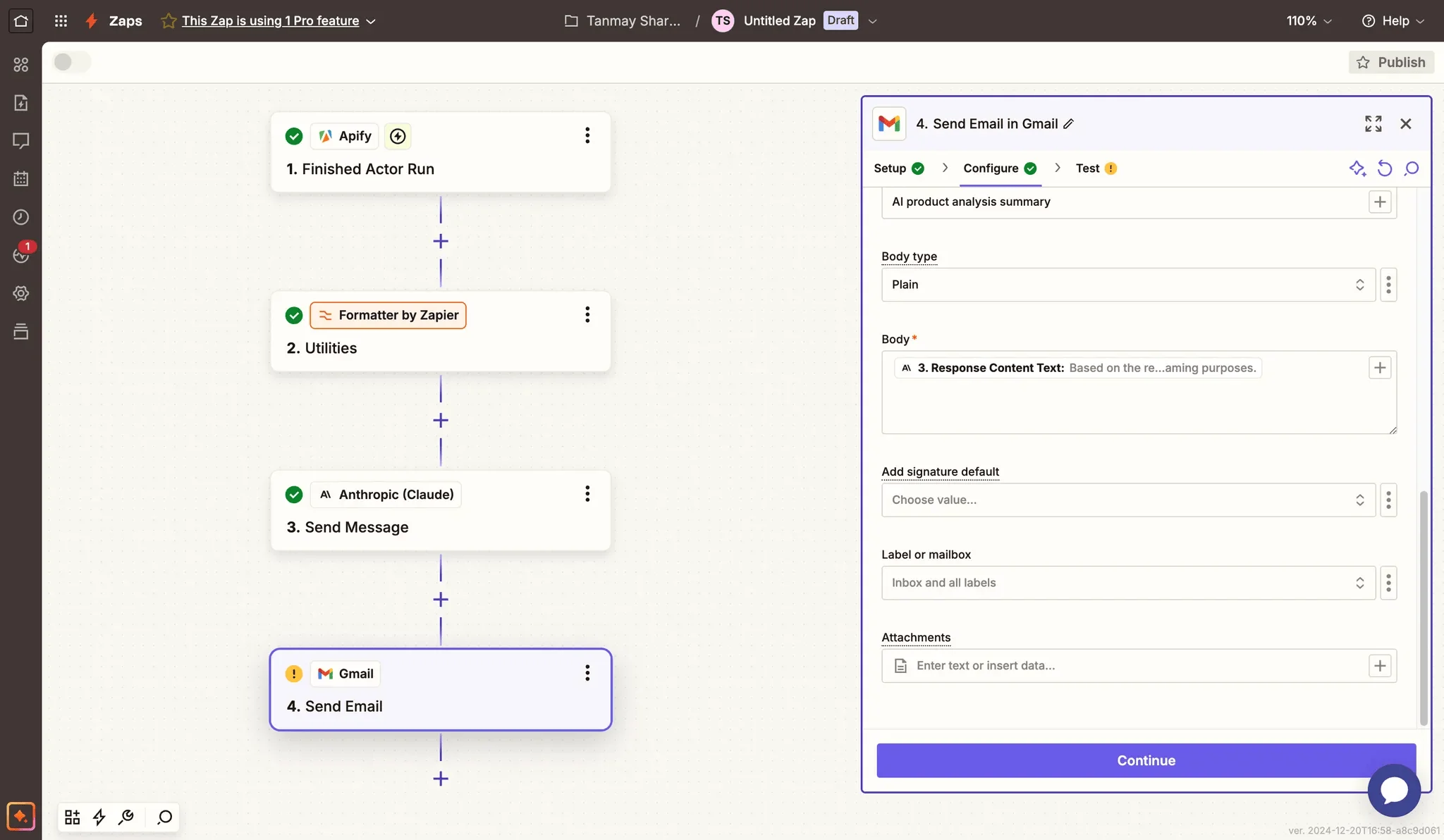Click the undo arrow icon in the panel
The height and width of the screenshot is (840, 1444).
point(1385,168)
